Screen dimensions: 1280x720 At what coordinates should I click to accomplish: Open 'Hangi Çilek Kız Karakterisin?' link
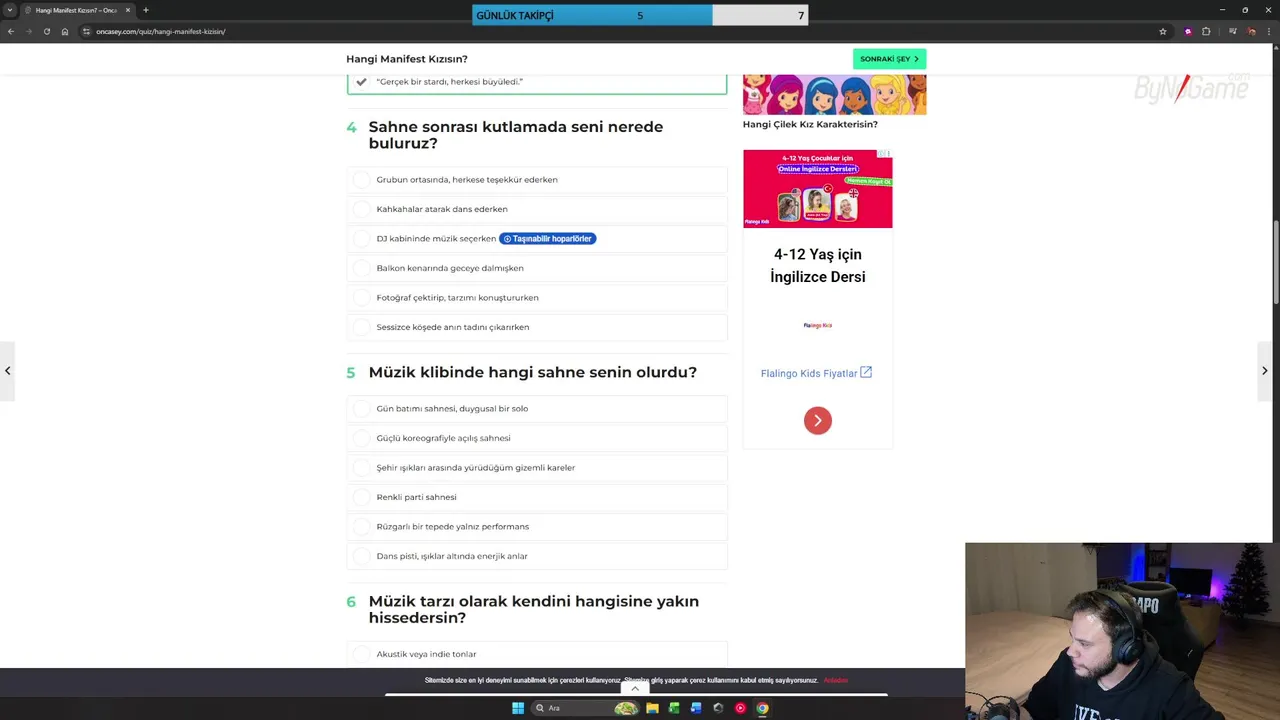click(x=810, y=125)
